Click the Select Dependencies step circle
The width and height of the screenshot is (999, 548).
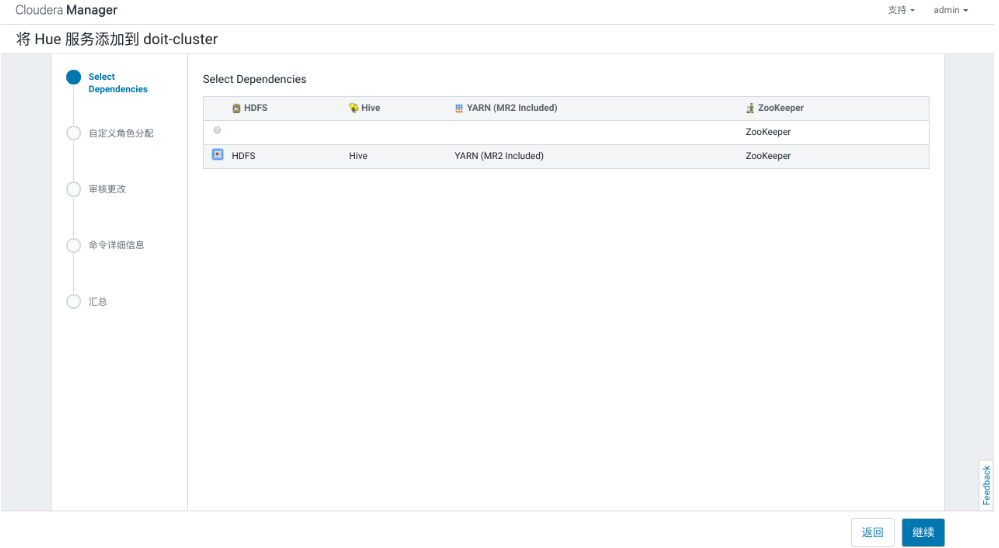coord(74,77)
